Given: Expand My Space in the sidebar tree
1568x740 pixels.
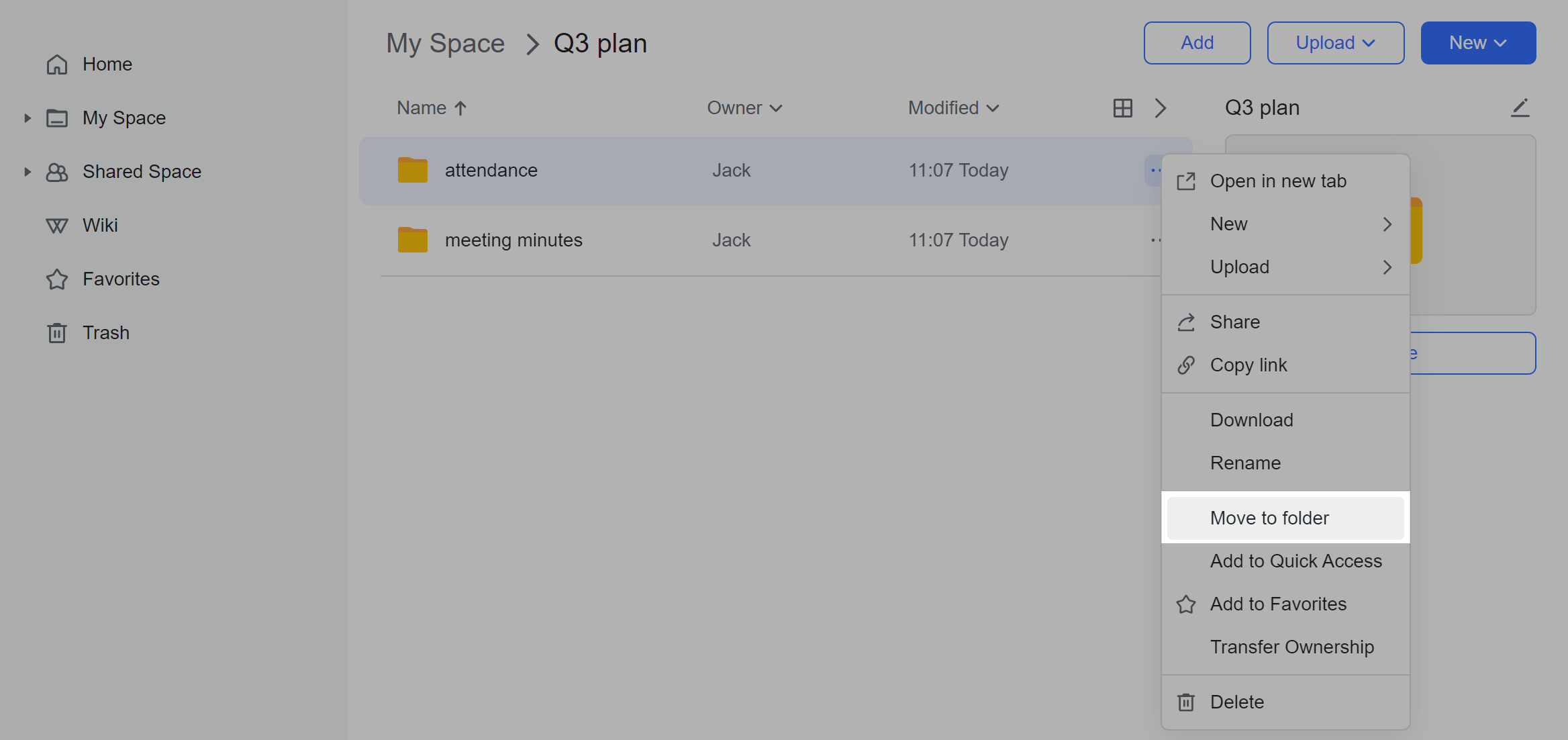Looking at the screenshot, I should point(28,118).
